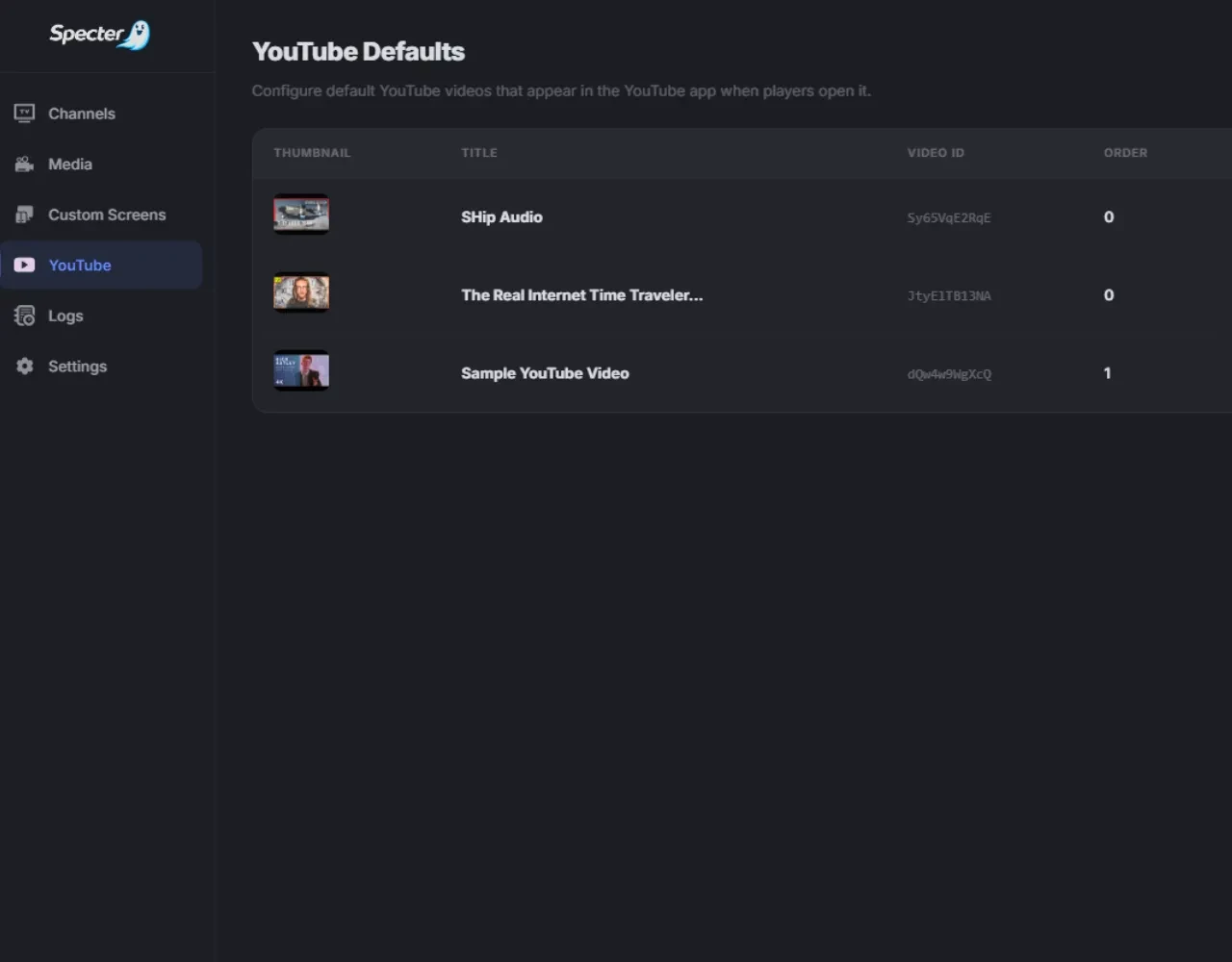Click the ORDER column header

tap(1125, 153)
